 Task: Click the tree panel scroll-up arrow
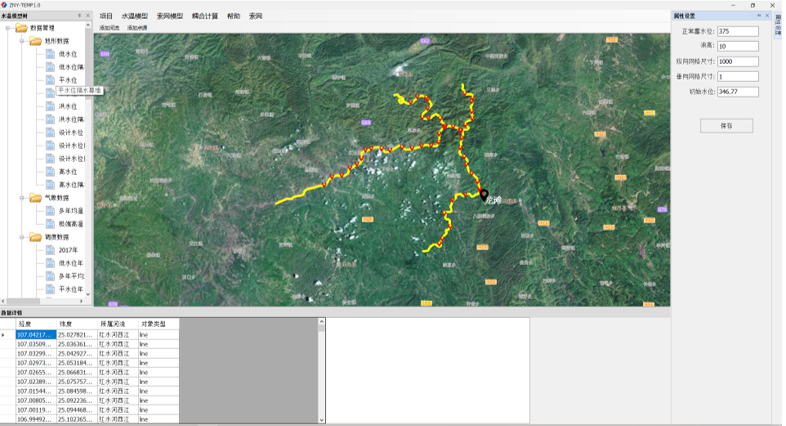[88, 25]
